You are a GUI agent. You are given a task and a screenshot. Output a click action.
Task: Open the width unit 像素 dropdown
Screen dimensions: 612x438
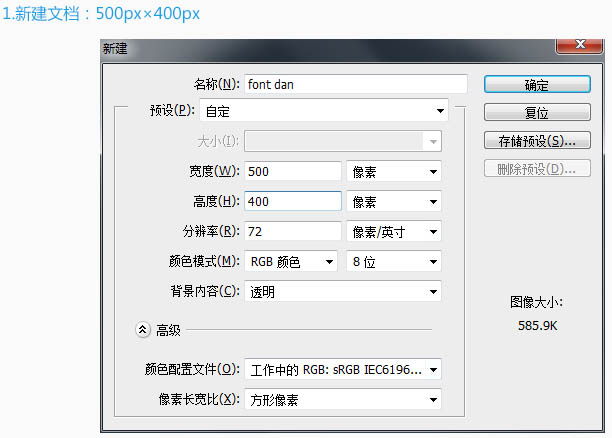pyautogui.click(x=394, y=171)
